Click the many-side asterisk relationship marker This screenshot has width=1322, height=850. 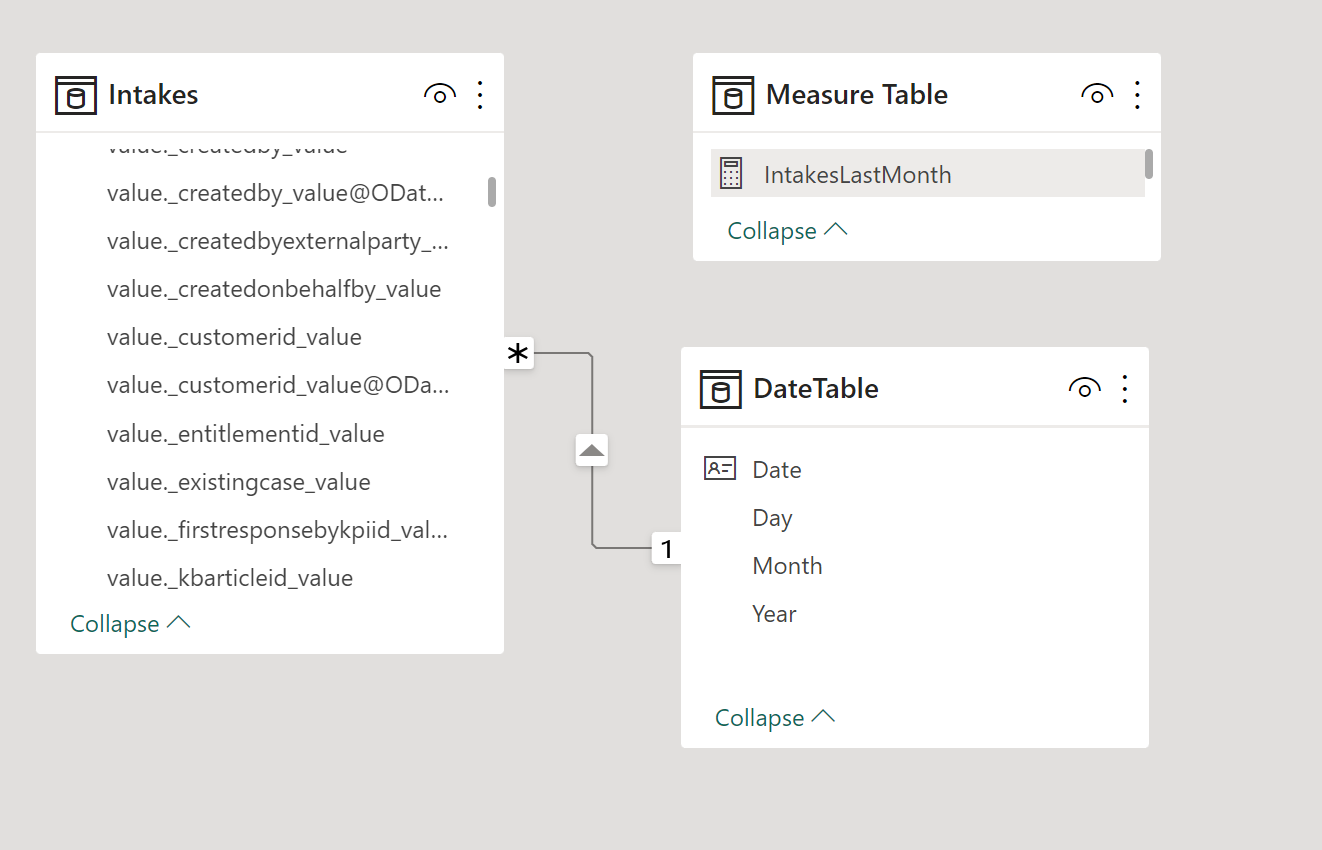pyautogui.click(x=518, y=353)
